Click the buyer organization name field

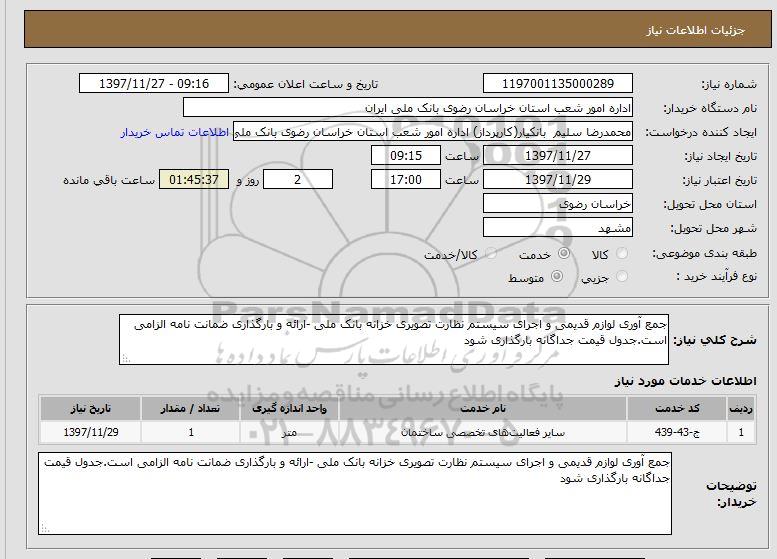point(408,108)
